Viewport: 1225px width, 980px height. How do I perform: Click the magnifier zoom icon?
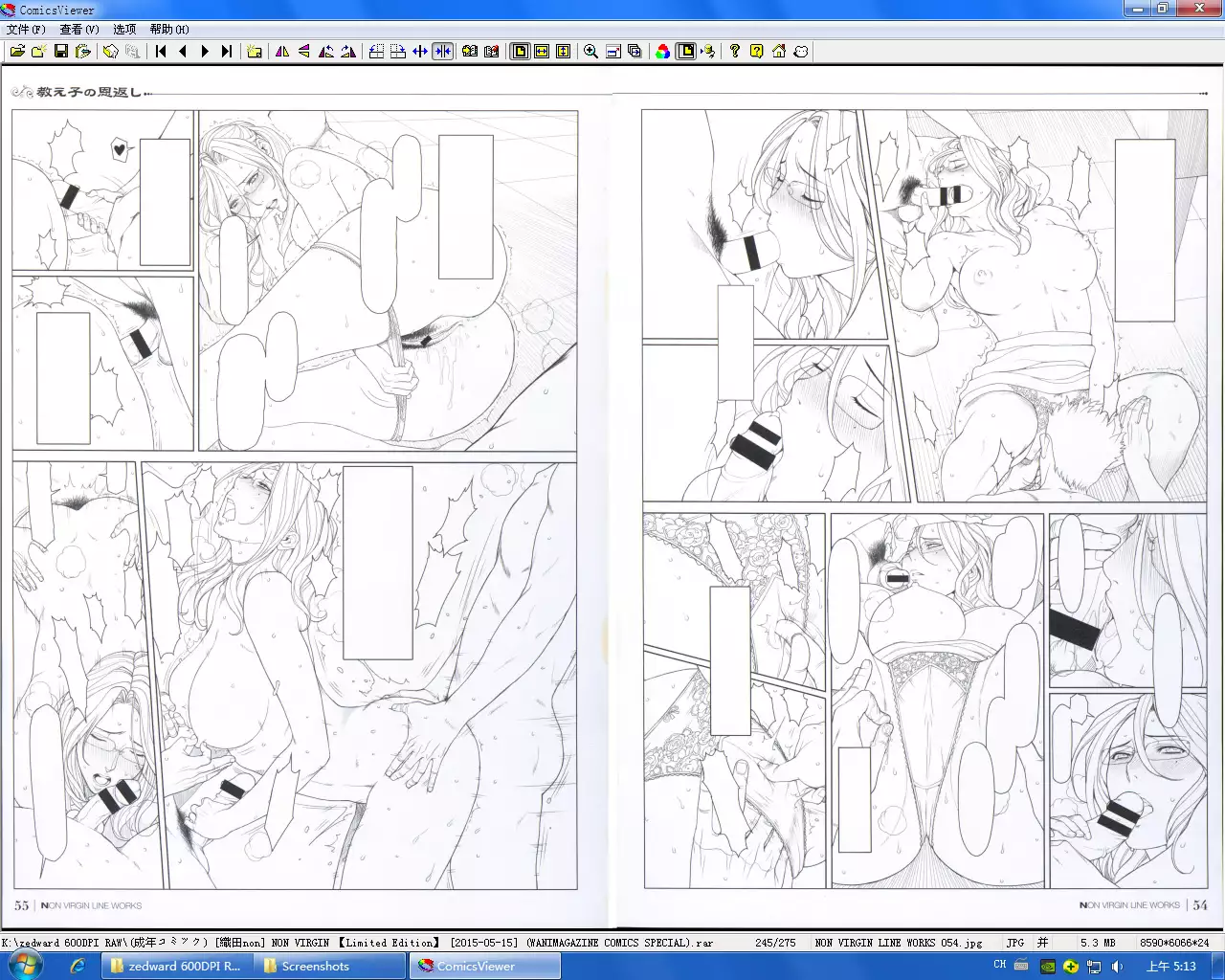(x=591, y=52)
